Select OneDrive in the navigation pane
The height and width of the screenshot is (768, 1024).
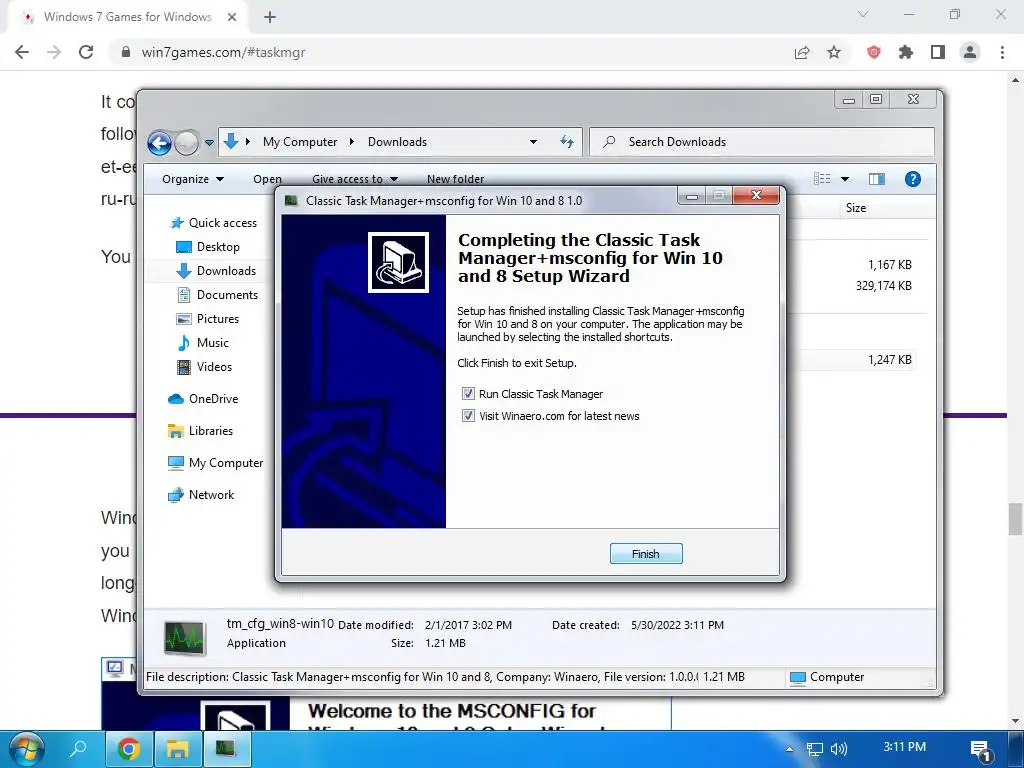click(203, 399)
